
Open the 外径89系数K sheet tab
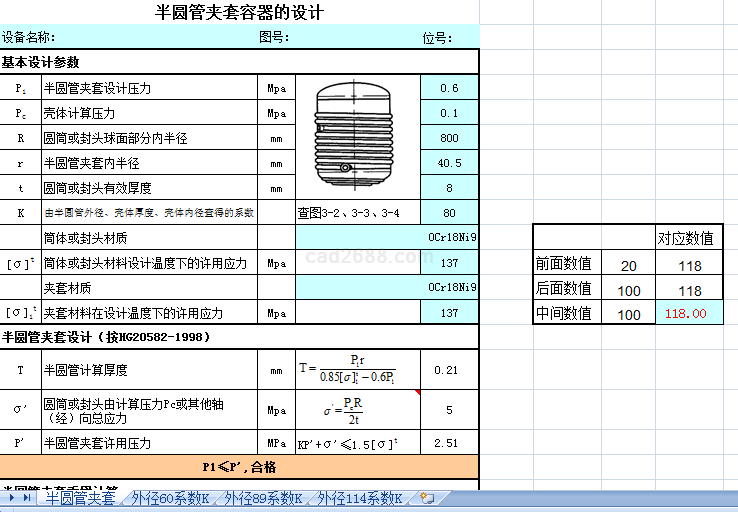click(x=263, y=498)
